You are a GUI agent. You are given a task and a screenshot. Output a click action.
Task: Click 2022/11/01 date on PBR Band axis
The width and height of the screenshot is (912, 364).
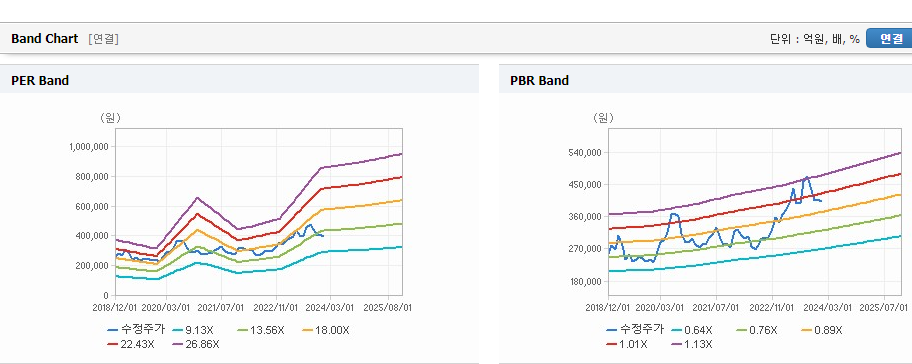click(772, 307)
